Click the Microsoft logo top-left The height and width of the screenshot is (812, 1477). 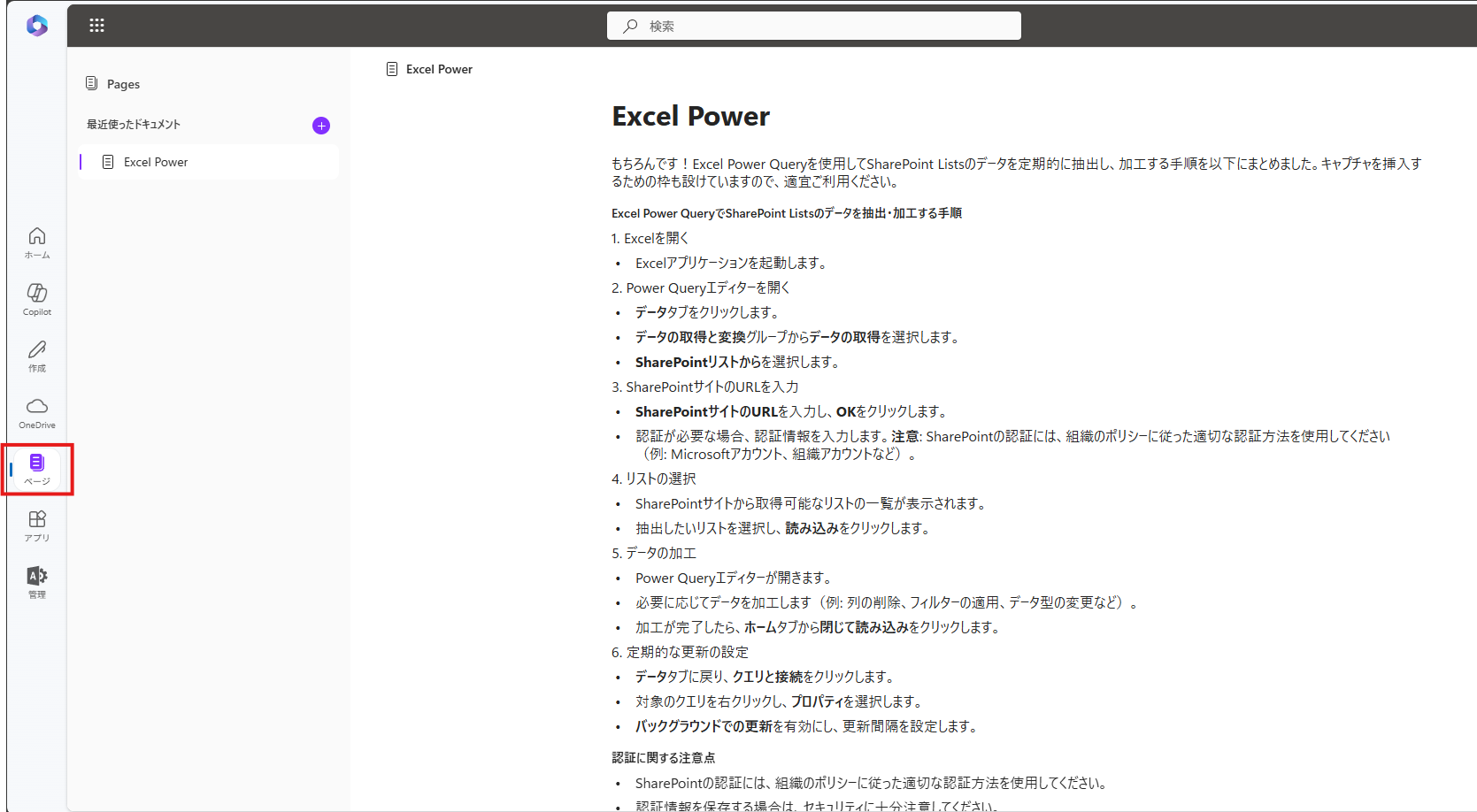click(x=36, y=25)
